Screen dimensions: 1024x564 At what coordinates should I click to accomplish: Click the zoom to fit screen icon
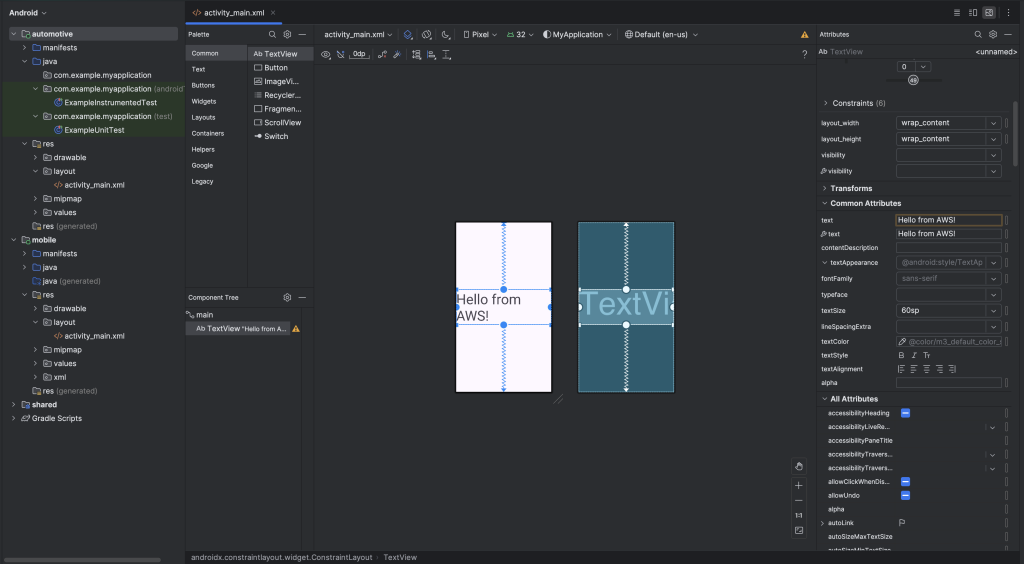pos(798,530)
